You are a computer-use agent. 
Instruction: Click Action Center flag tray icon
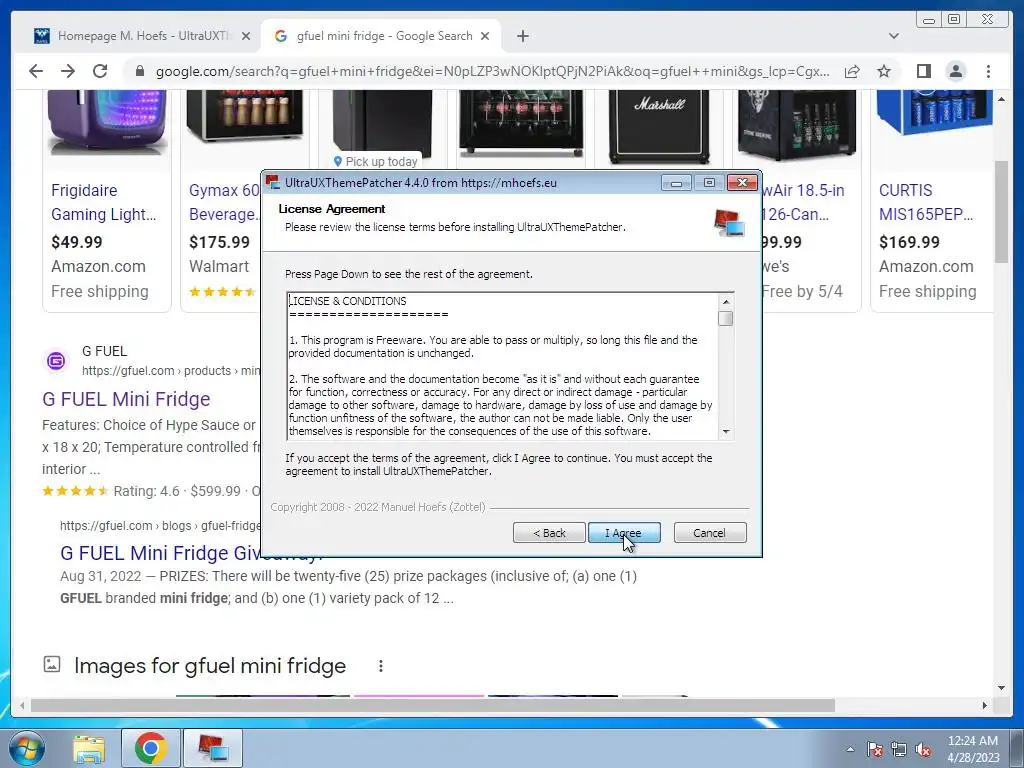[x=875, y=749]
